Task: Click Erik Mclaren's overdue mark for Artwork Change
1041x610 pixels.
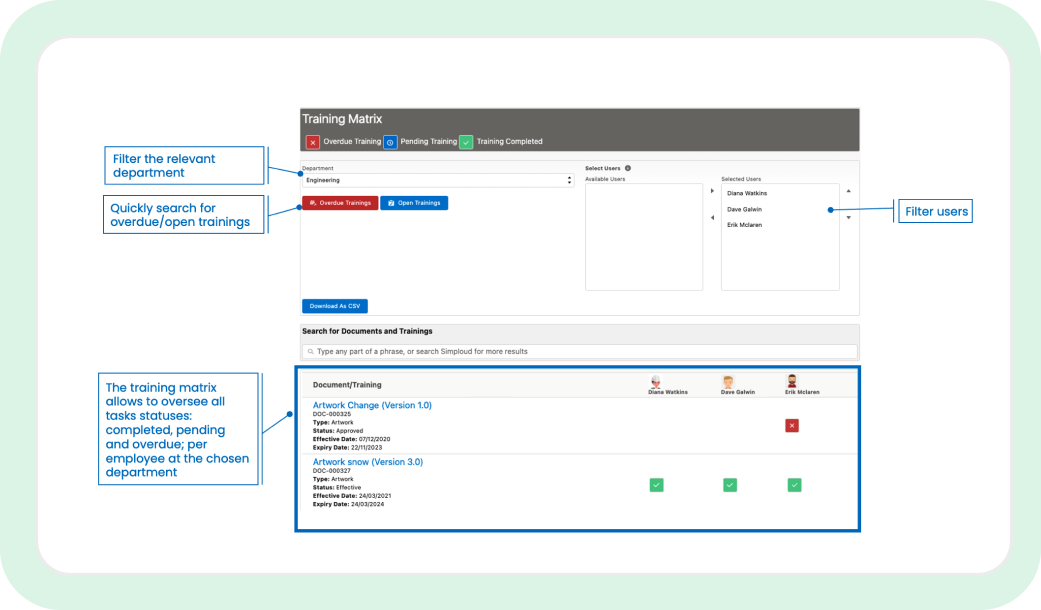Action: 792,425
